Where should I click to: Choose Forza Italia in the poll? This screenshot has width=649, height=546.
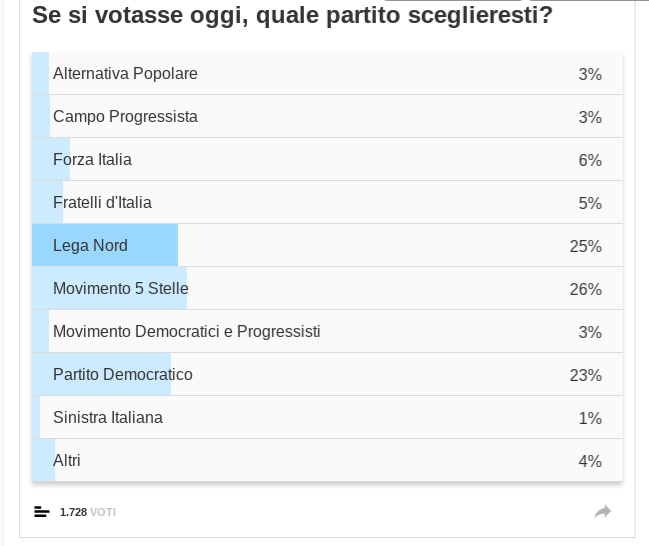[92, 160]
